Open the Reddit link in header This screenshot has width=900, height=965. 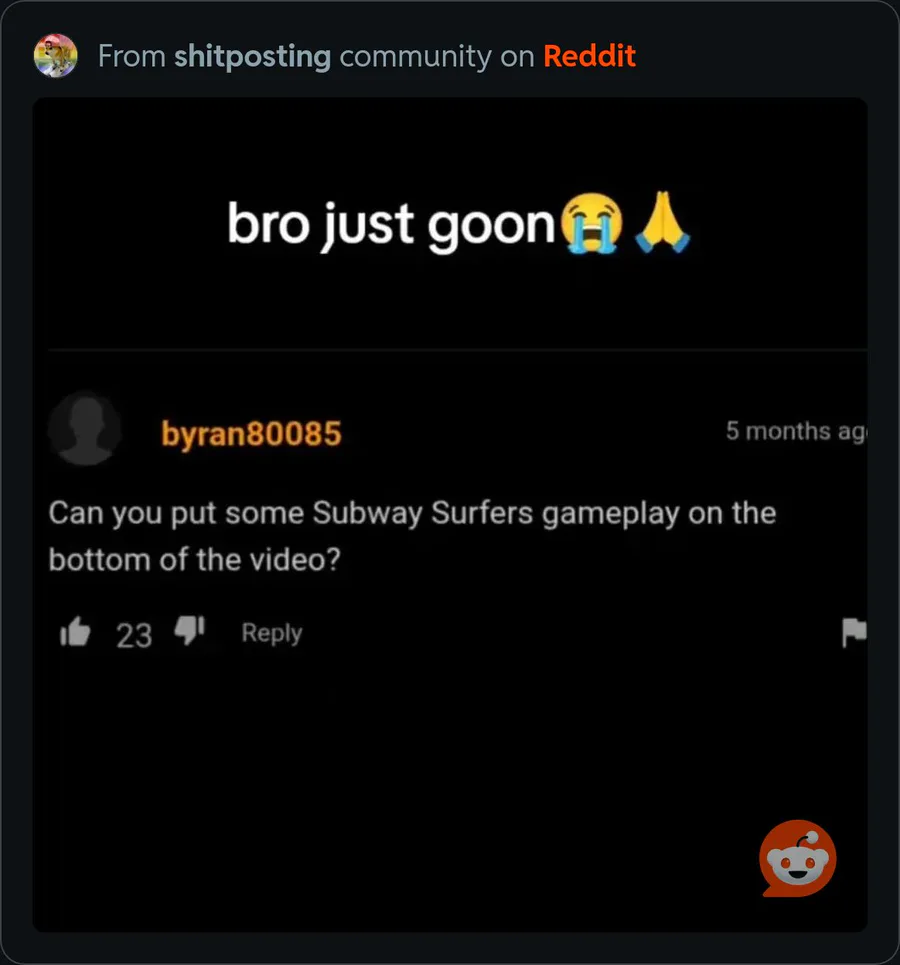click(589, 56)
